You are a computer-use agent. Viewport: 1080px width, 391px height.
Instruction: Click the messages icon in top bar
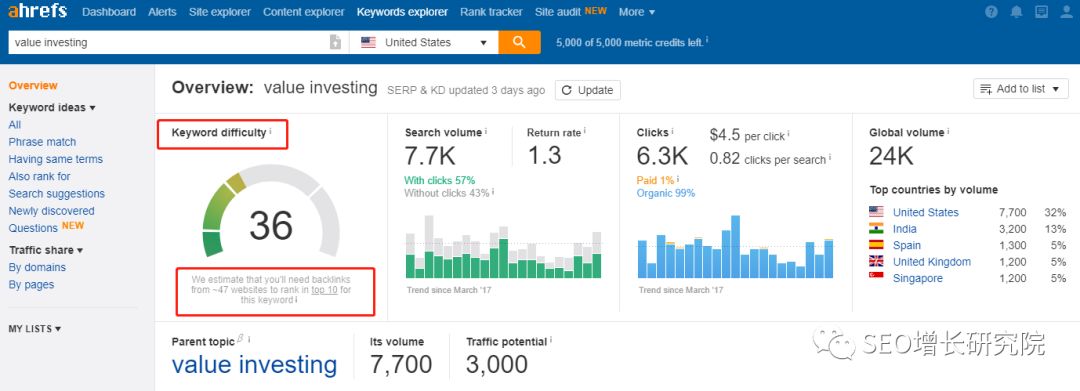tap(1041, 12)
